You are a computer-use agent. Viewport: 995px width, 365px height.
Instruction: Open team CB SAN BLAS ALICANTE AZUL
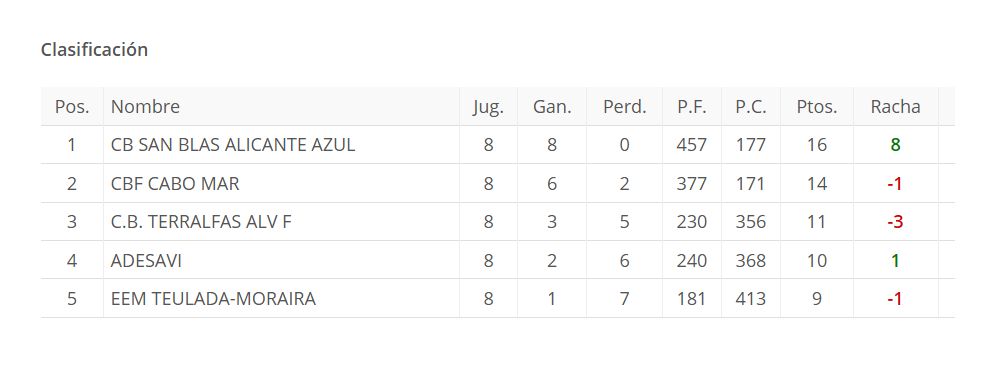click(x=233, y=145)
